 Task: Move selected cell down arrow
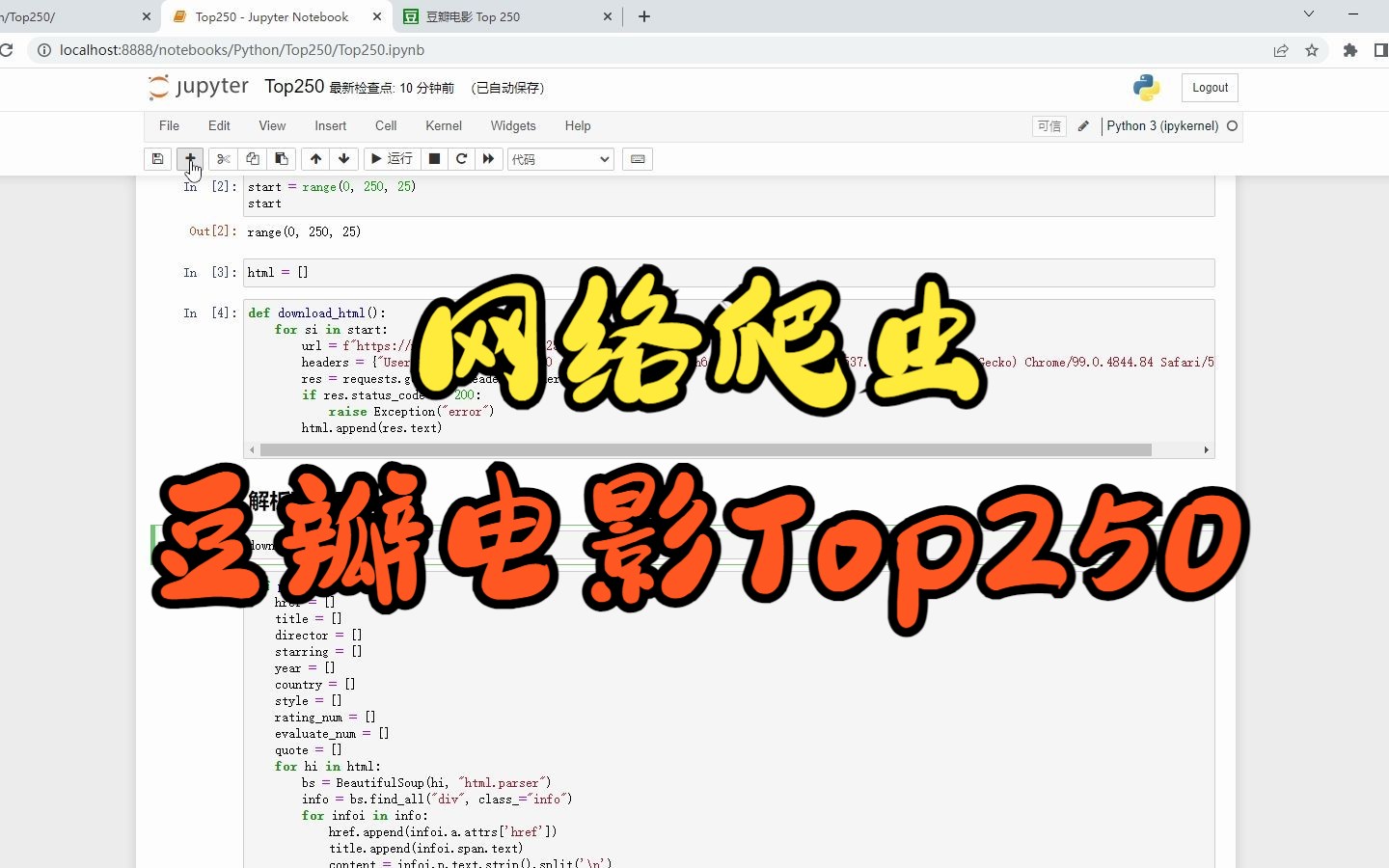click(x=343, y=159)
